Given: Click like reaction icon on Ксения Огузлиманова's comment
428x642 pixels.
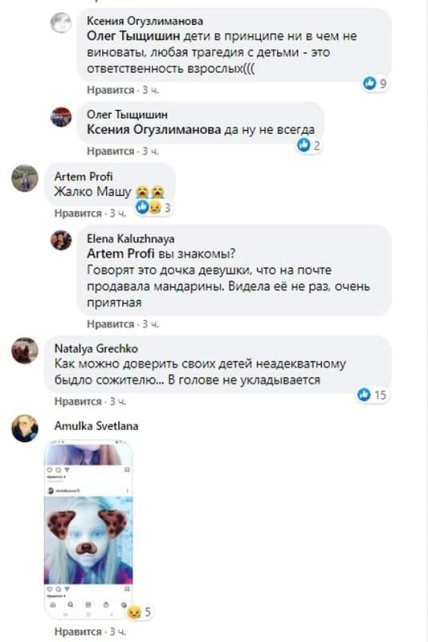Looking at the screenshot, I should [369, 83].
